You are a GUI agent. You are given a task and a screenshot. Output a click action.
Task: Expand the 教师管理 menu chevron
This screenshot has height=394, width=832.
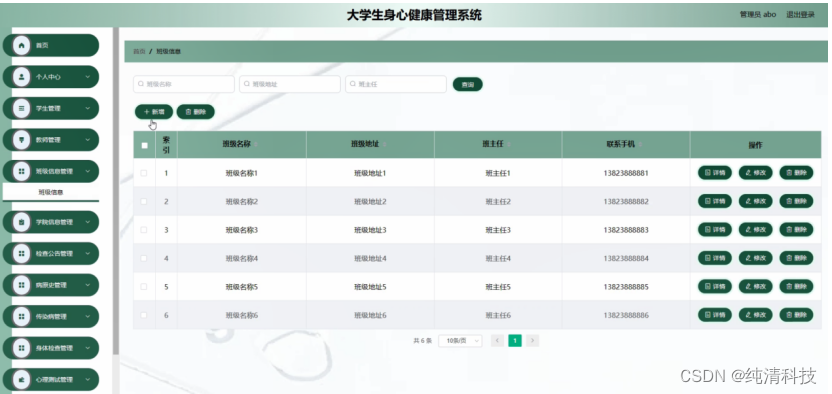(88, 140)
